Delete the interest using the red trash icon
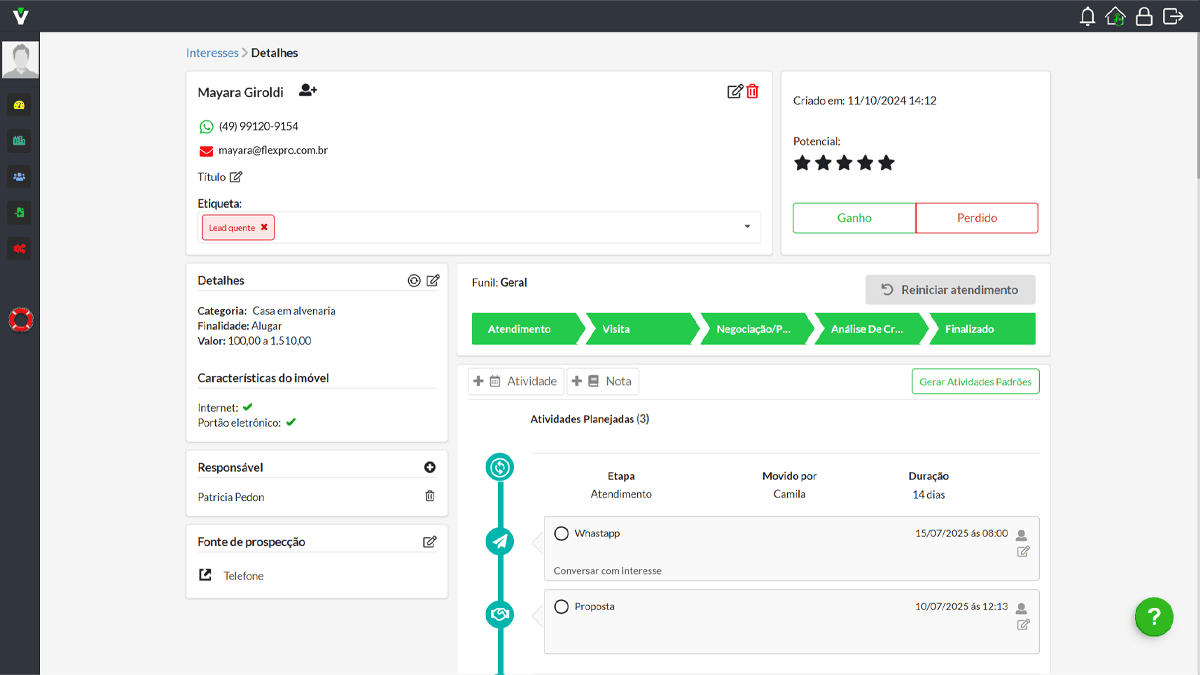The height and width of the screenshot is (675, 1200). [x=752, y=91]
